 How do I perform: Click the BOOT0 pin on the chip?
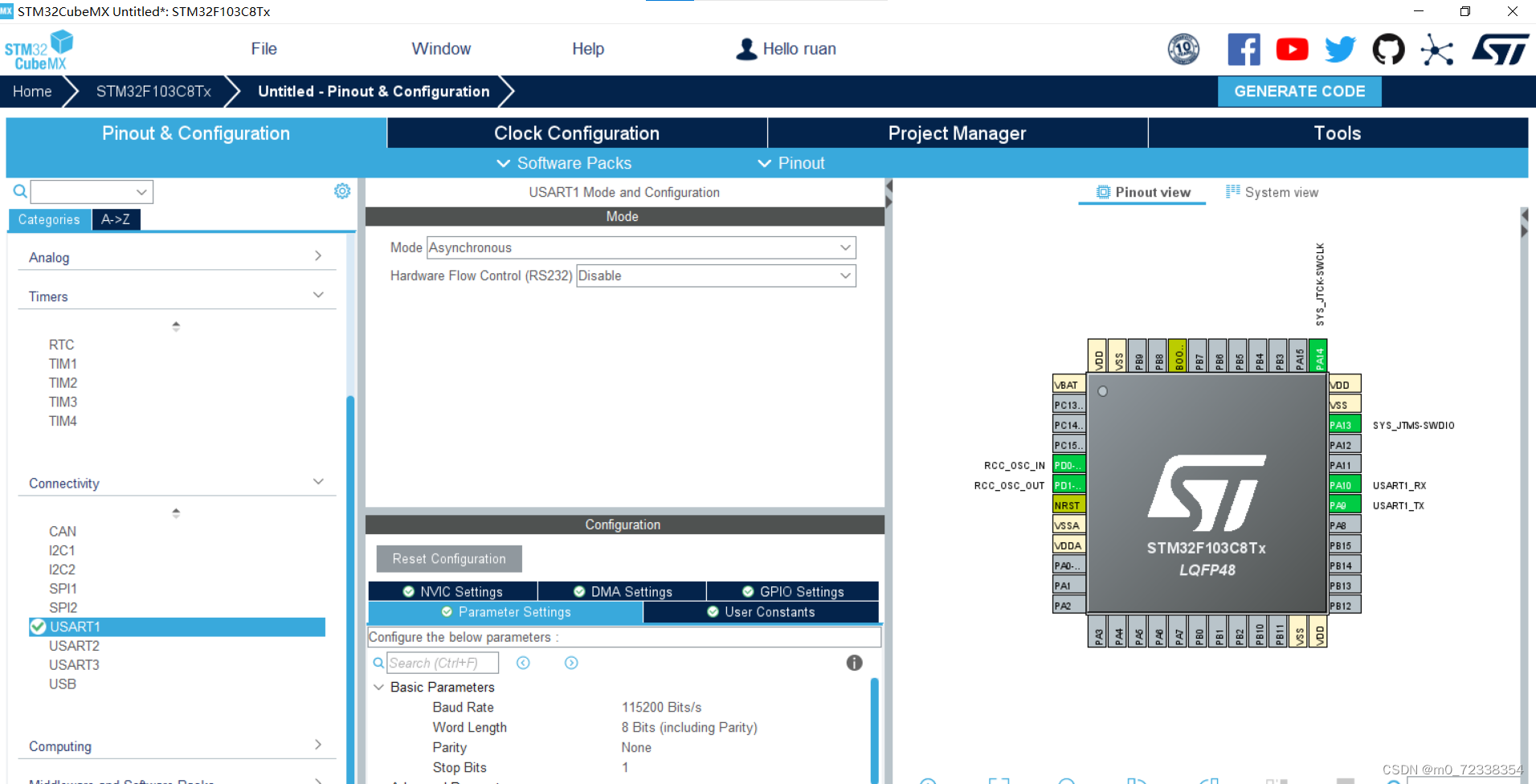point(1178,355)
